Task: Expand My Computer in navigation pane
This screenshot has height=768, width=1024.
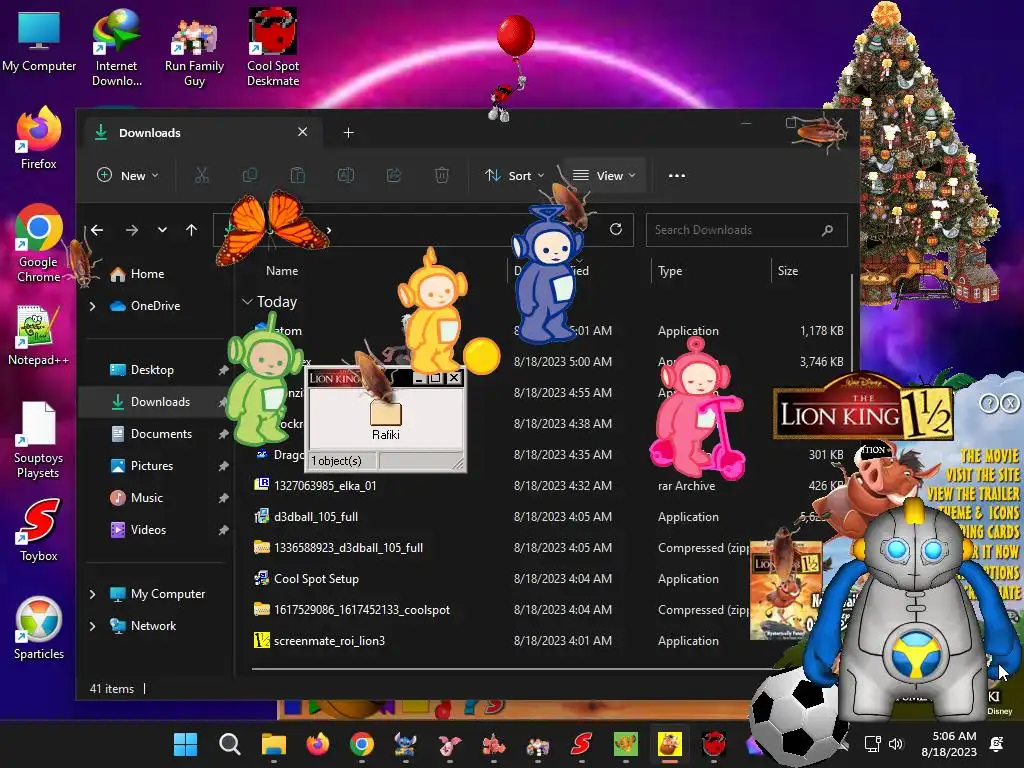Action: pos(92,594)
